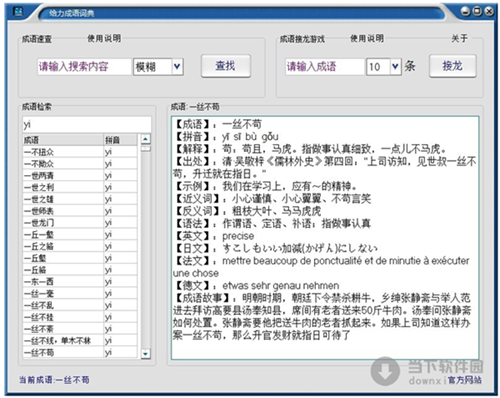
Task: Minimize the 给力成语词典 window
Action: tap(465, 11)
